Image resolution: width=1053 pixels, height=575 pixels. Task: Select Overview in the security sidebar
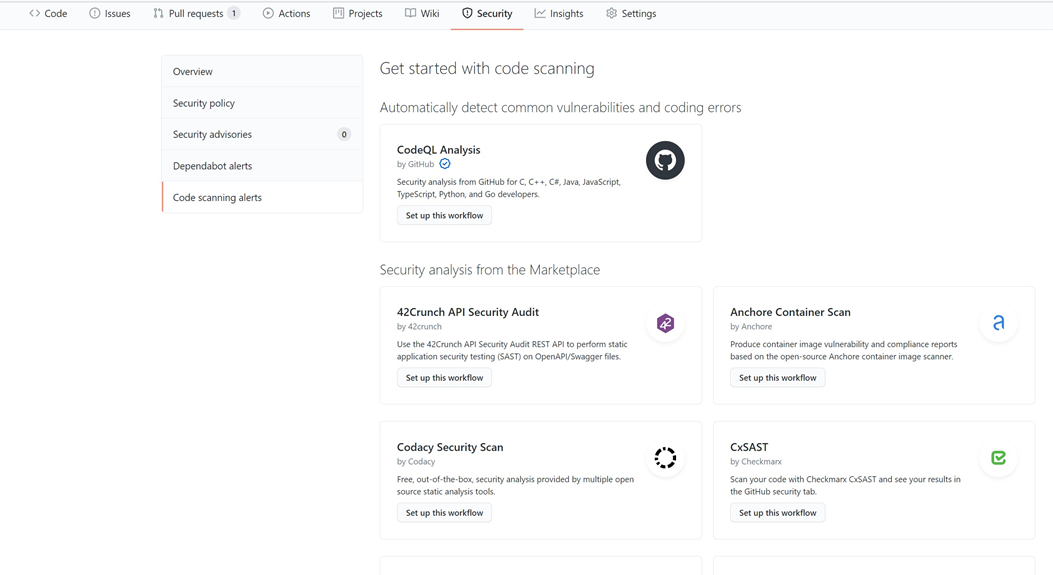[193, 72]
